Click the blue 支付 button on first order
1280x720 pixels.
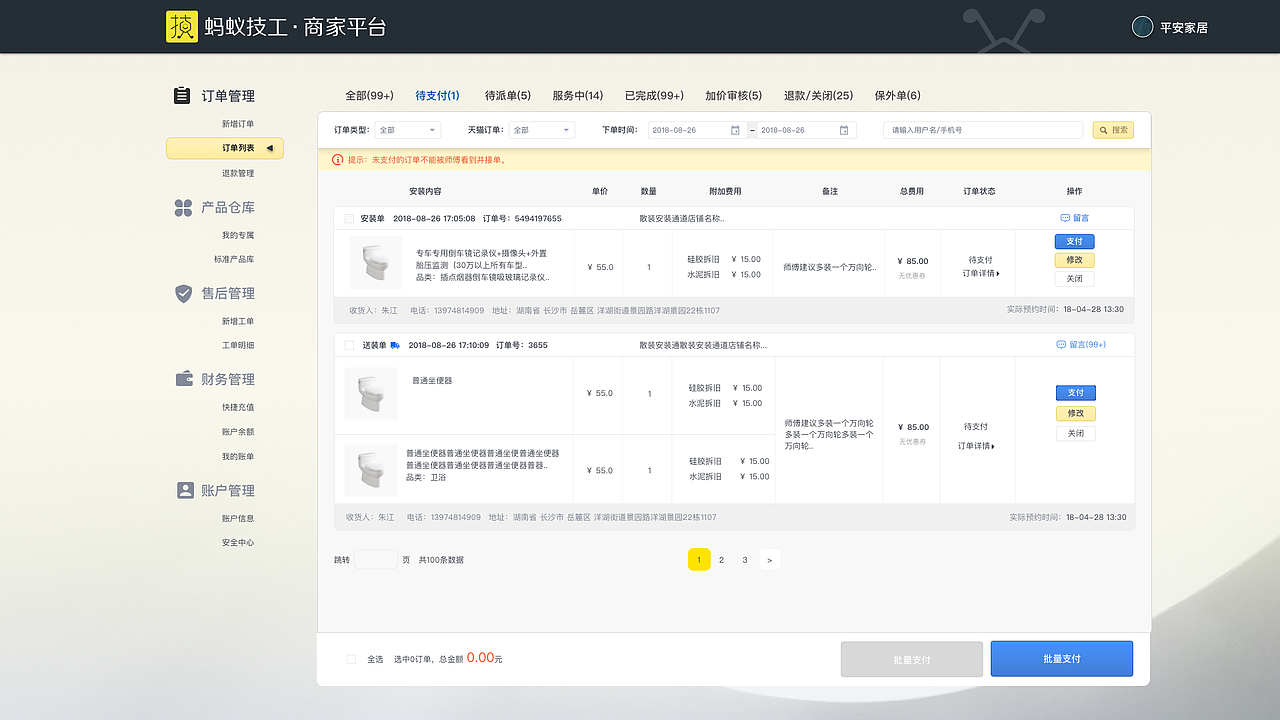1074,241
